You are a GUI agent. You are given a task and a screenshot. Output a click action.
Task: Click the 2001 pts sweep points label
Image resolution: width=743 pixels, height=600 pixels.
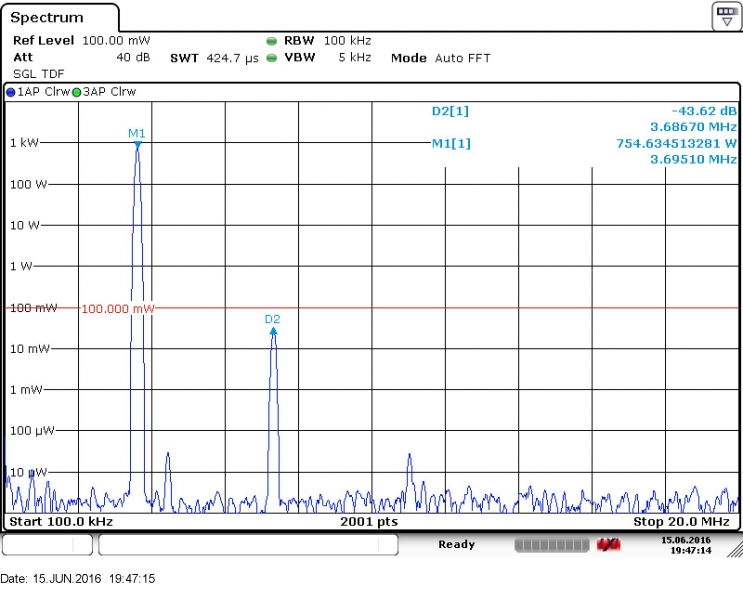(369, 522)
